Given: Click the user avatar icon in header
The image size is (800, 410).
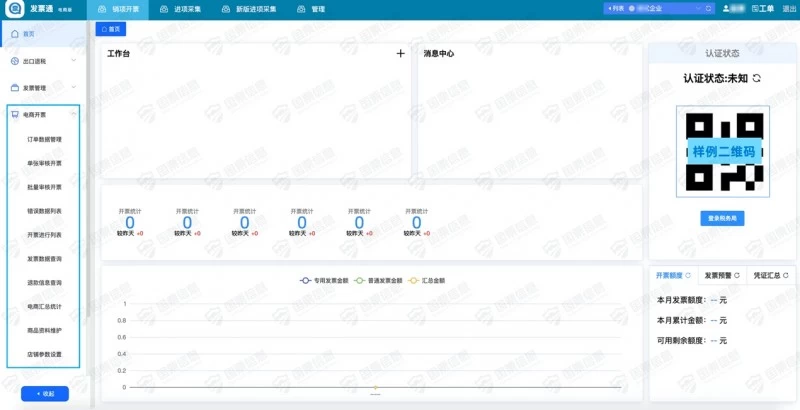Looking at the screenshot, I should pyautogui.click(x=726, y=8).
